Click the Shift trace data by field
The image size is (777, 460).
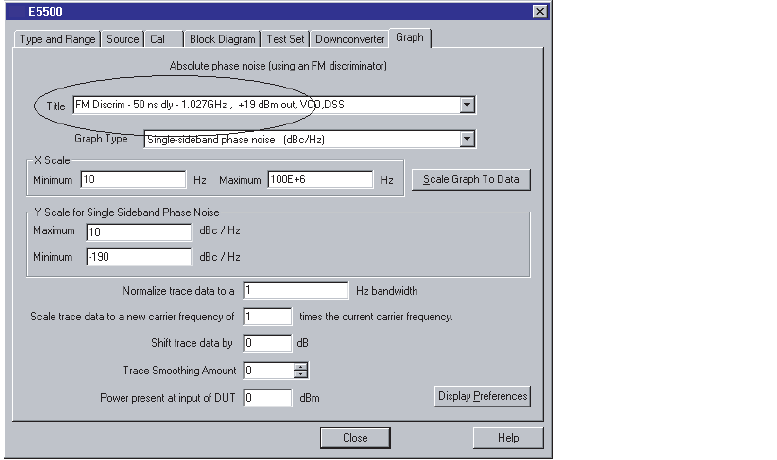[268, 343]
